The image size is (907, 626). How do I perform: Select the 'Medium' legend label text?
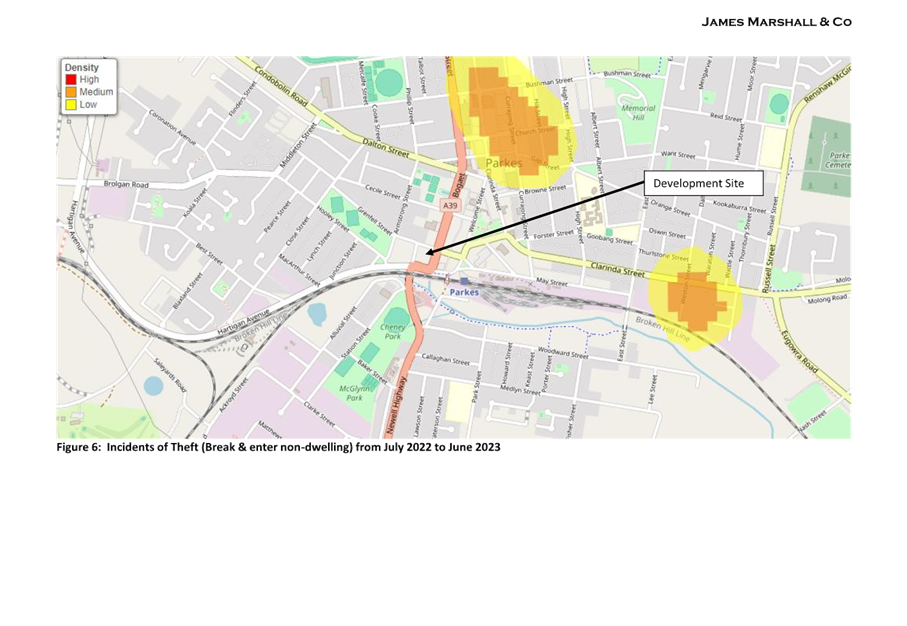tap(97, 92)
